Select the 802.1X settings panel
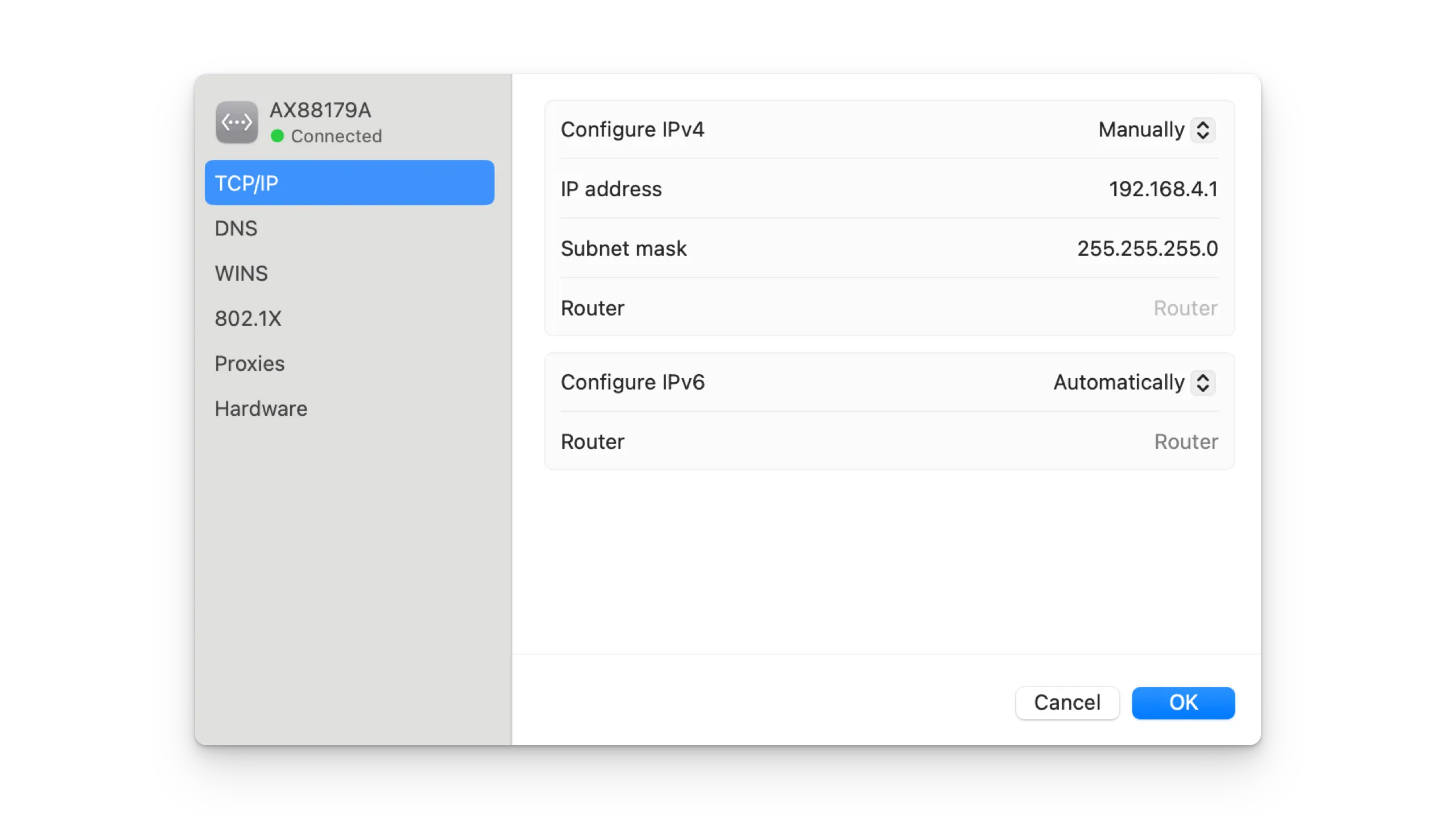Image resolution: width=1456 pixels, height=819 pixels. 248,318
